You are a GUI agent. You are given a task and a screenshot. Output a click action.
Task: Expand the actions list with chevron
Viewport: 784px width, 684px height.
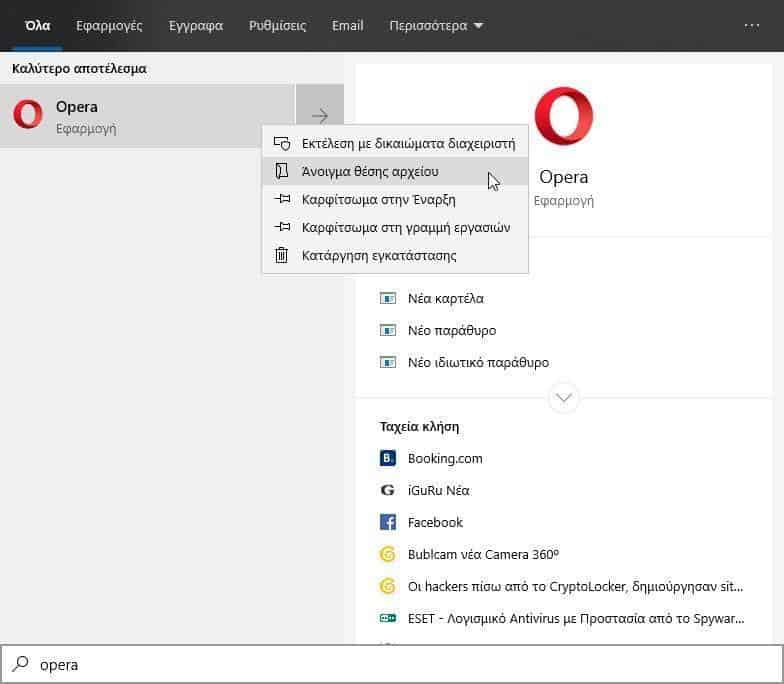(564, 398)
